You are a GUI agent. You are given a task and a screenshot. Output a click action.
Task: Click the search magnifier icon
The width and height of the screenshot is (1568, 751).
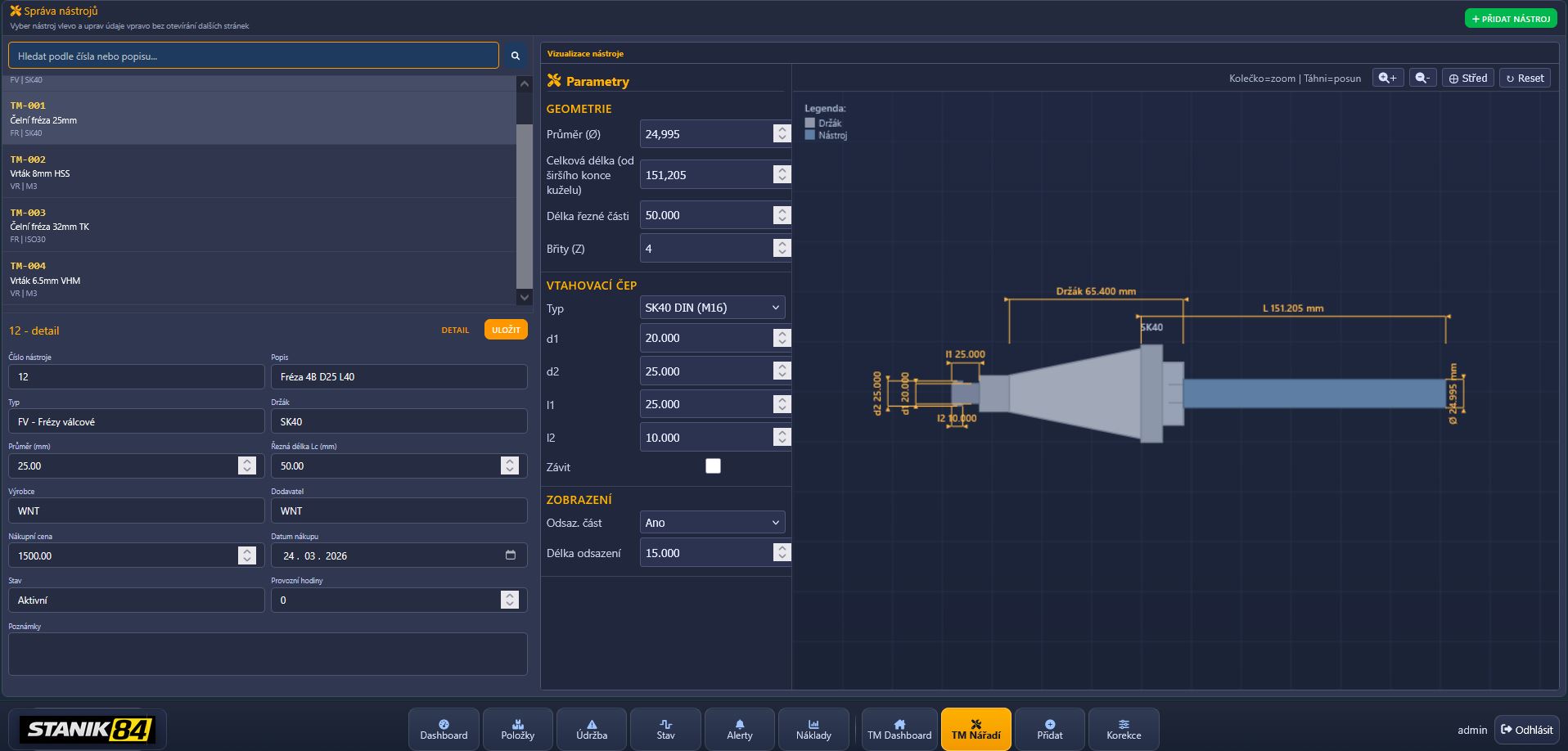[x=515, y=56]
